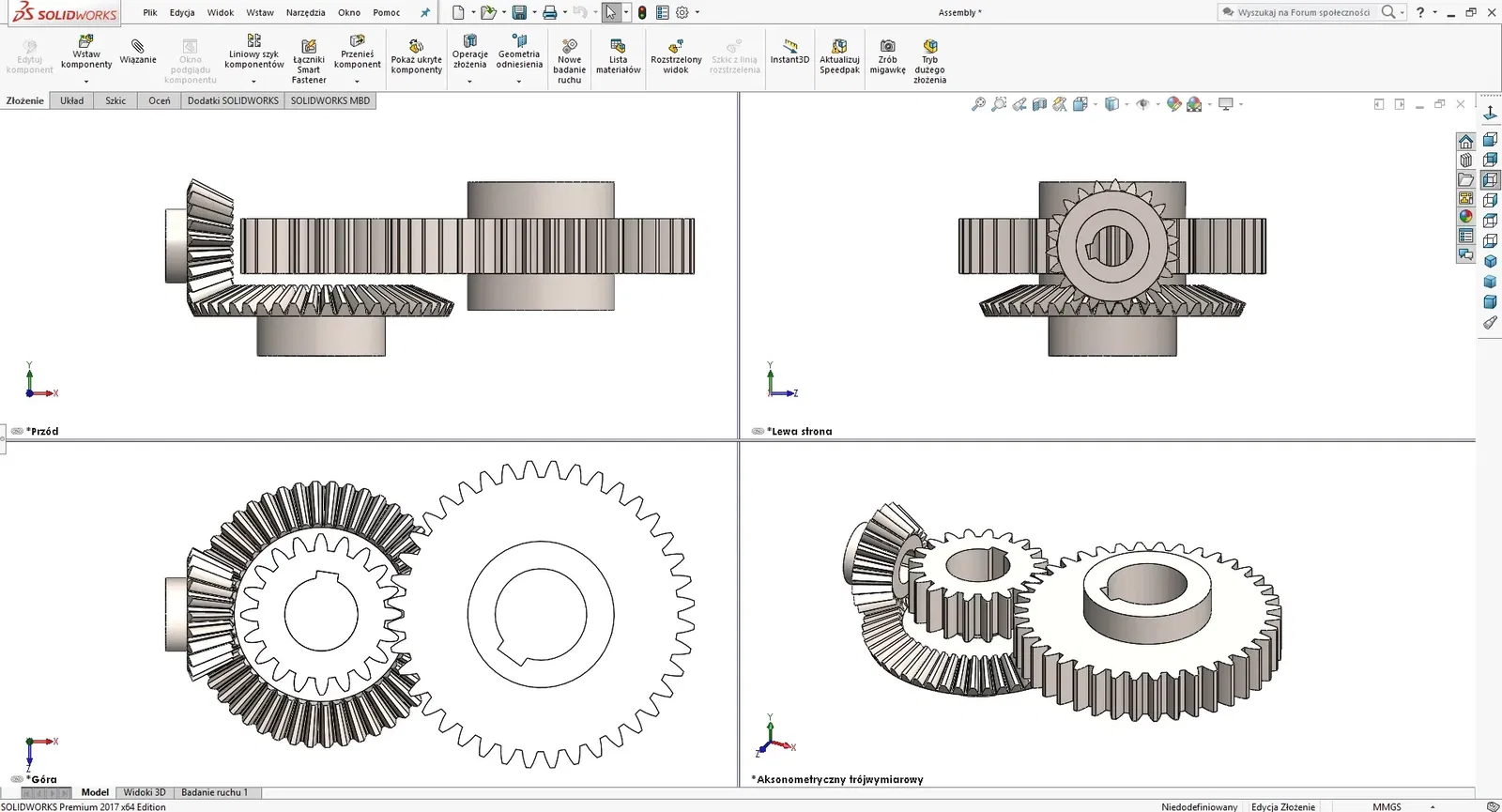Expand Przenieś komponent dropdown arrow
Screen dimensions: 1502x812
357,82
